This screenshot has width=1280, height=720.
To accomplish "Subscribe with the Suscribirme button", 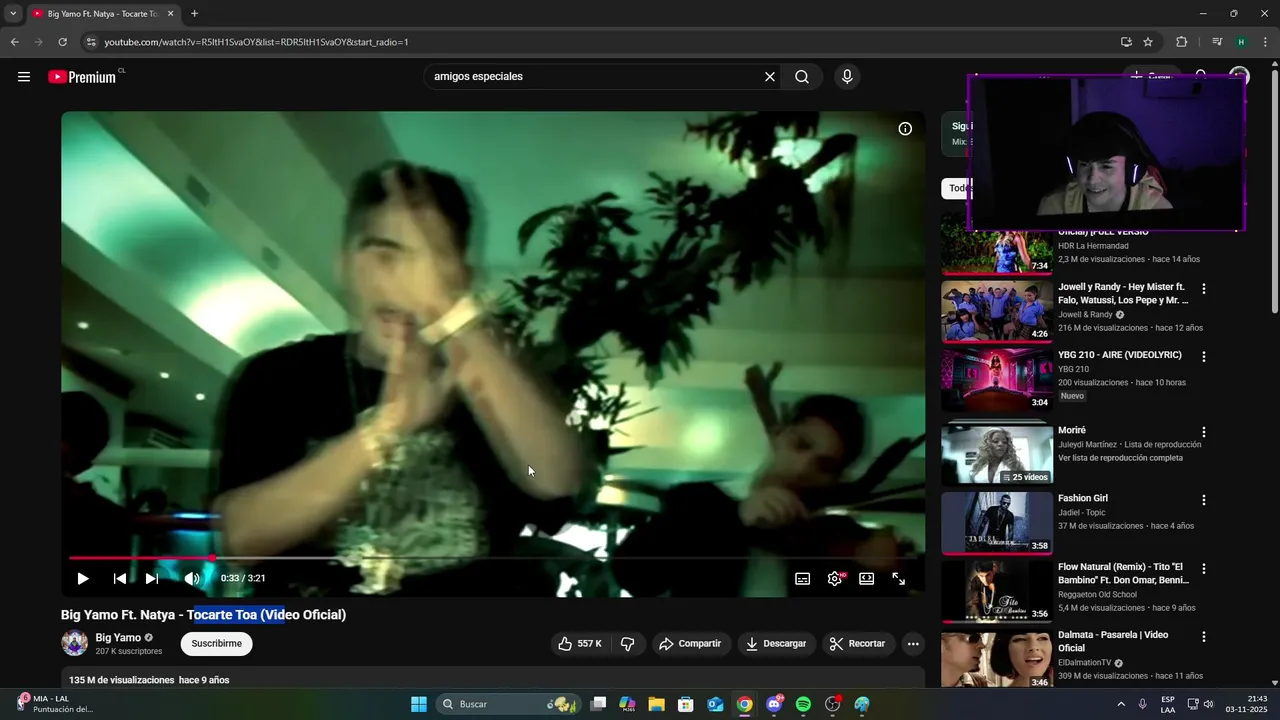I will coord(217,644).
